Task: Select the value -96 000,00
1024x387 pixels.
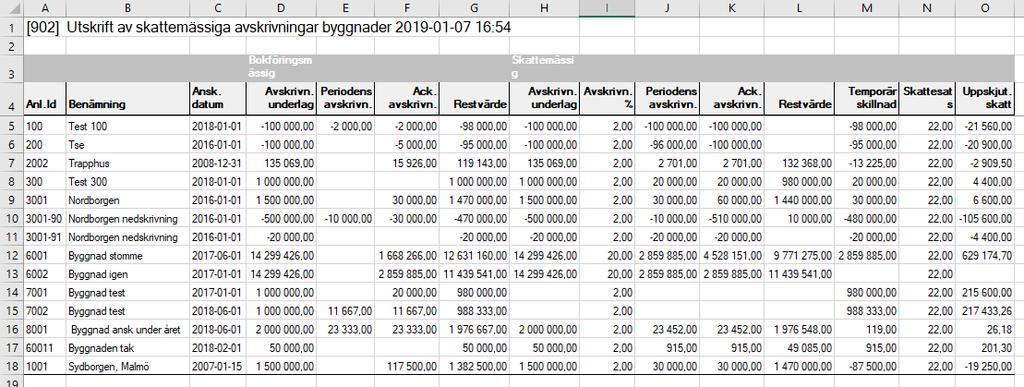Action: click(x=668, y=144)
